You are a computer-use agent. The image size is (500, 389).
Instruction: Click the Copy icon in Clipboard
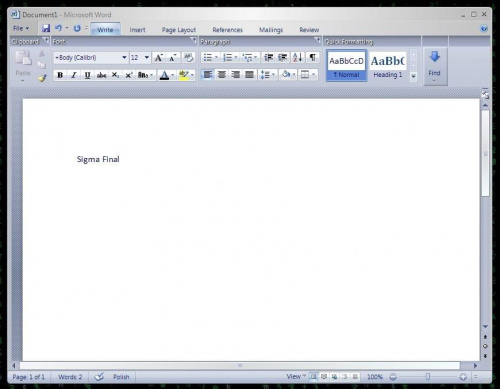[x=42, y=65]
